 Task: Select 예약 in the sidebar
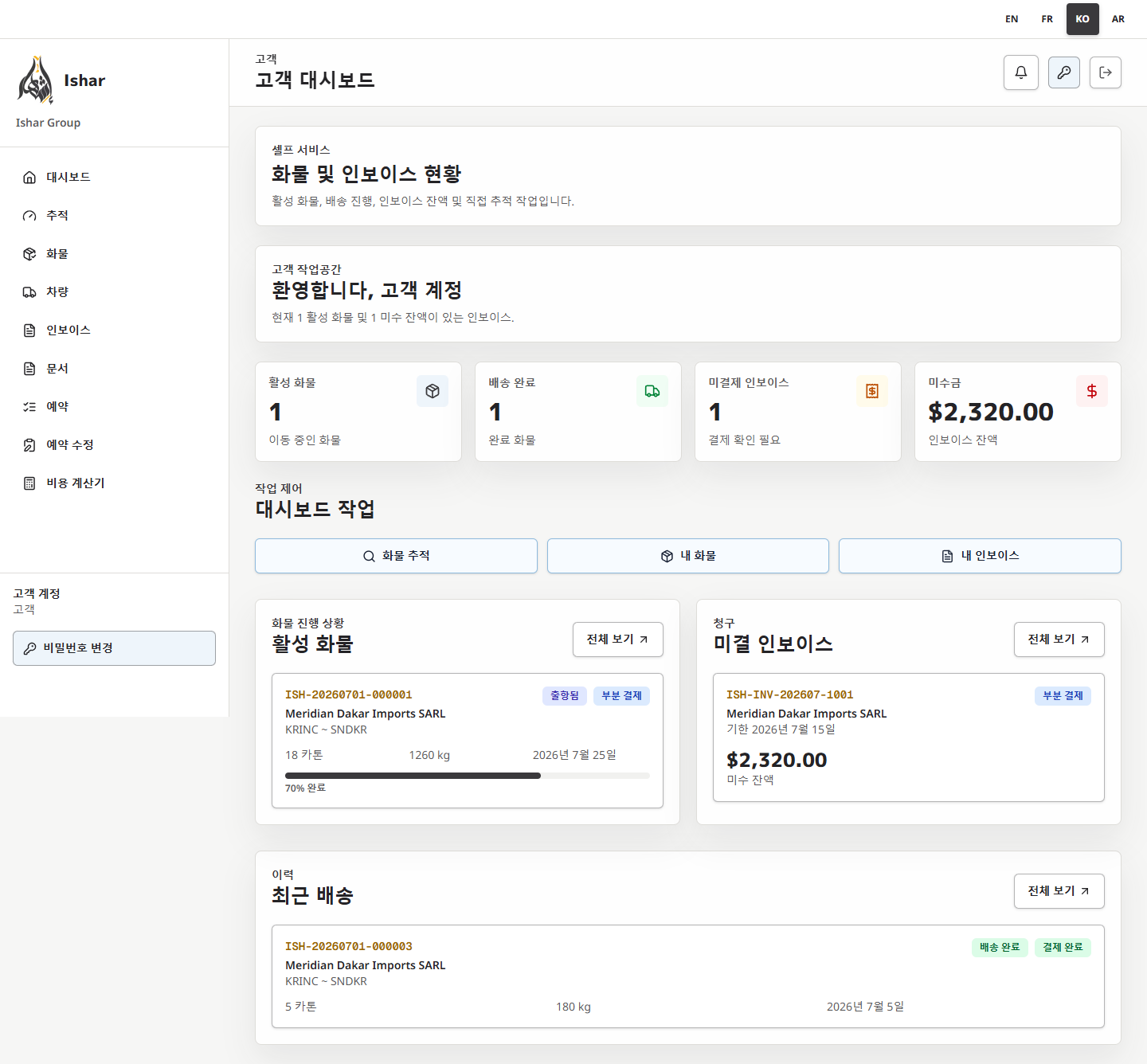pos(114,406)
